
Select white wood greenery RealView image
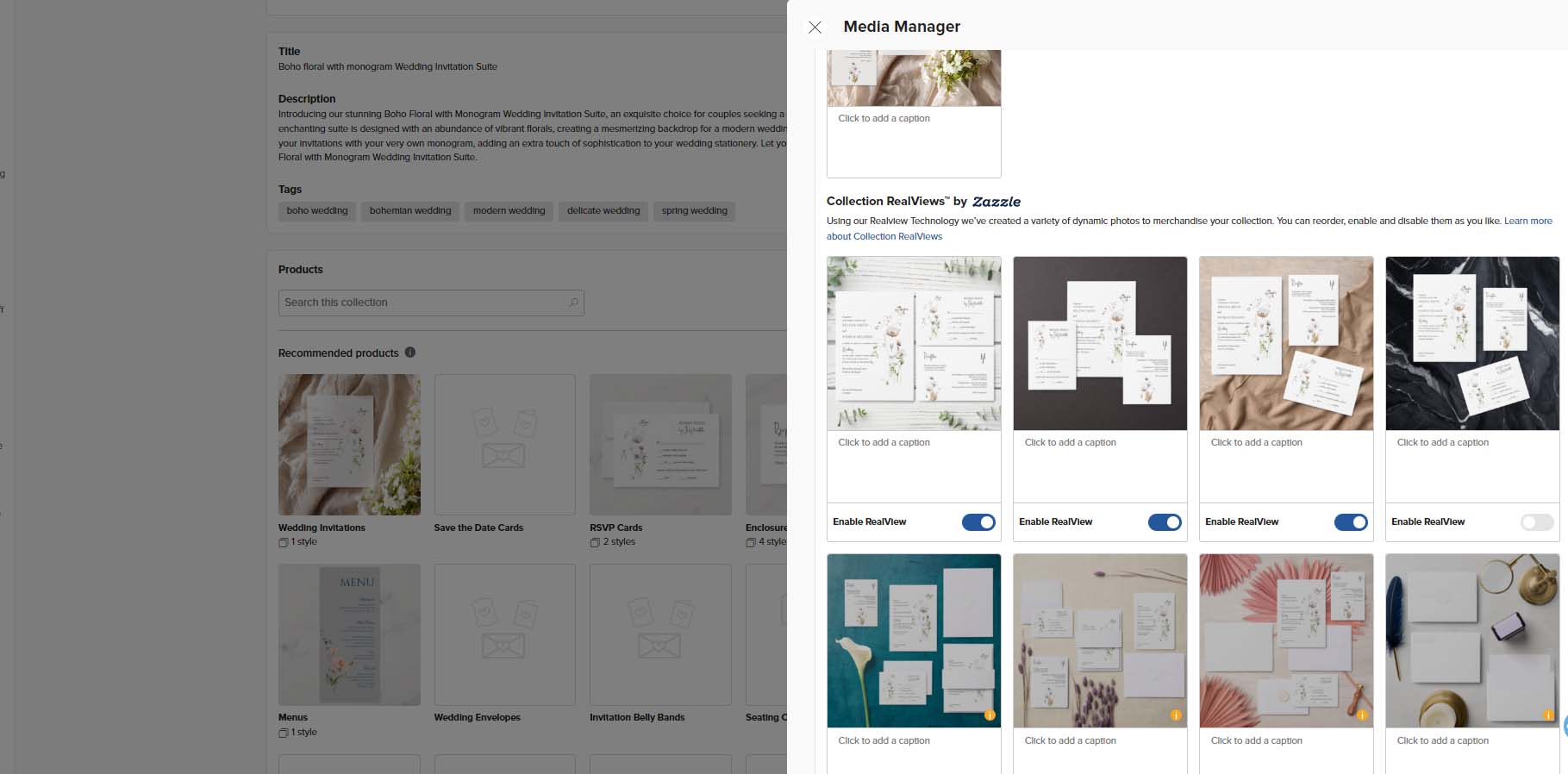point(914,343)
